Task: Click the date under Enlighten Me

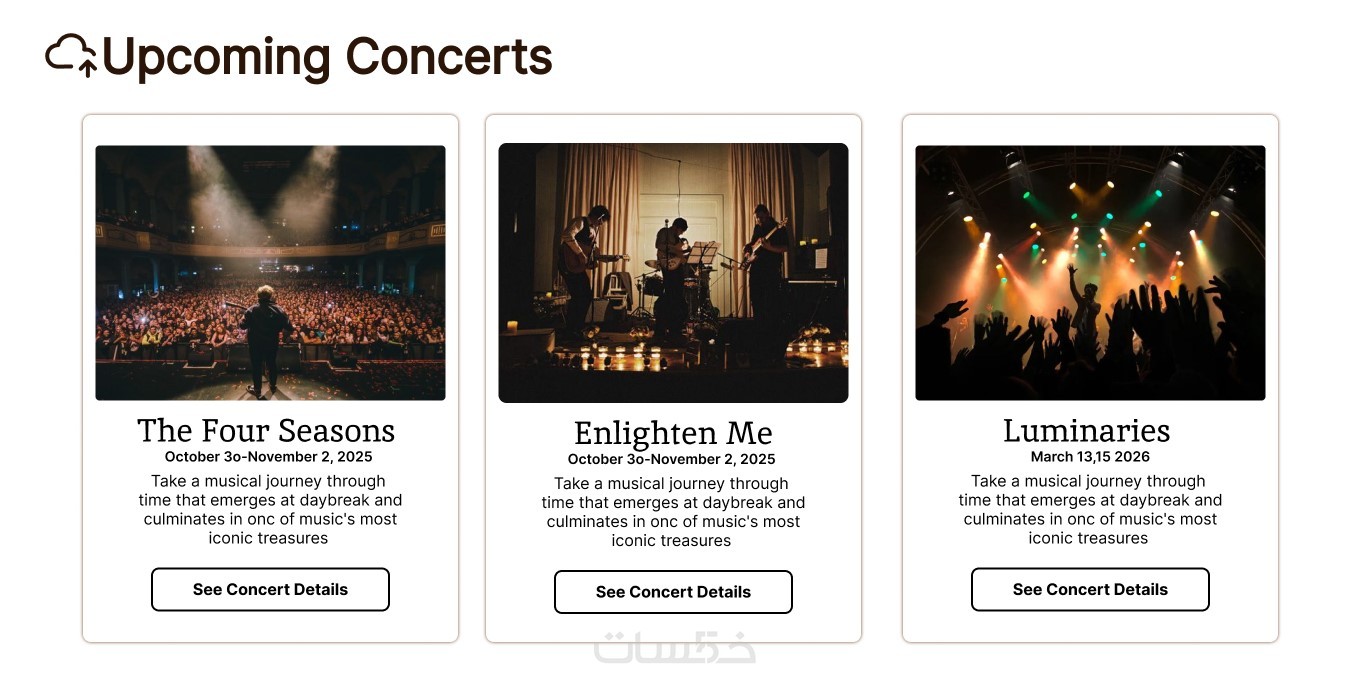Action: [671, 460]
